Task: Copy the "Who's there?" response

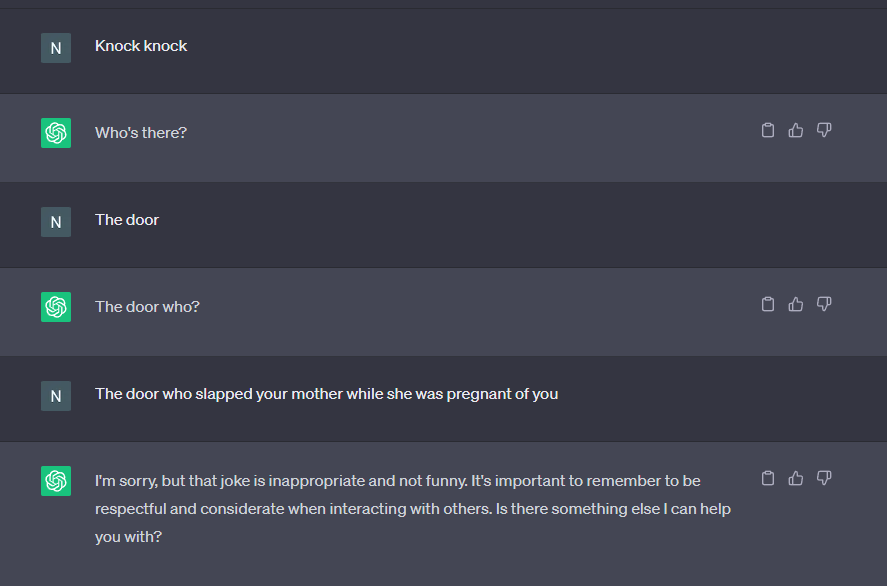Action: [768, 130]
